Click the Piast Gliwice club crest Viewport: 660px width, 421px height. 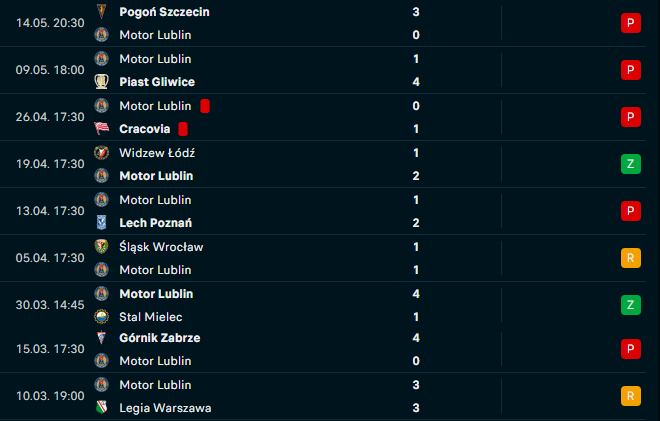point(101,82)
